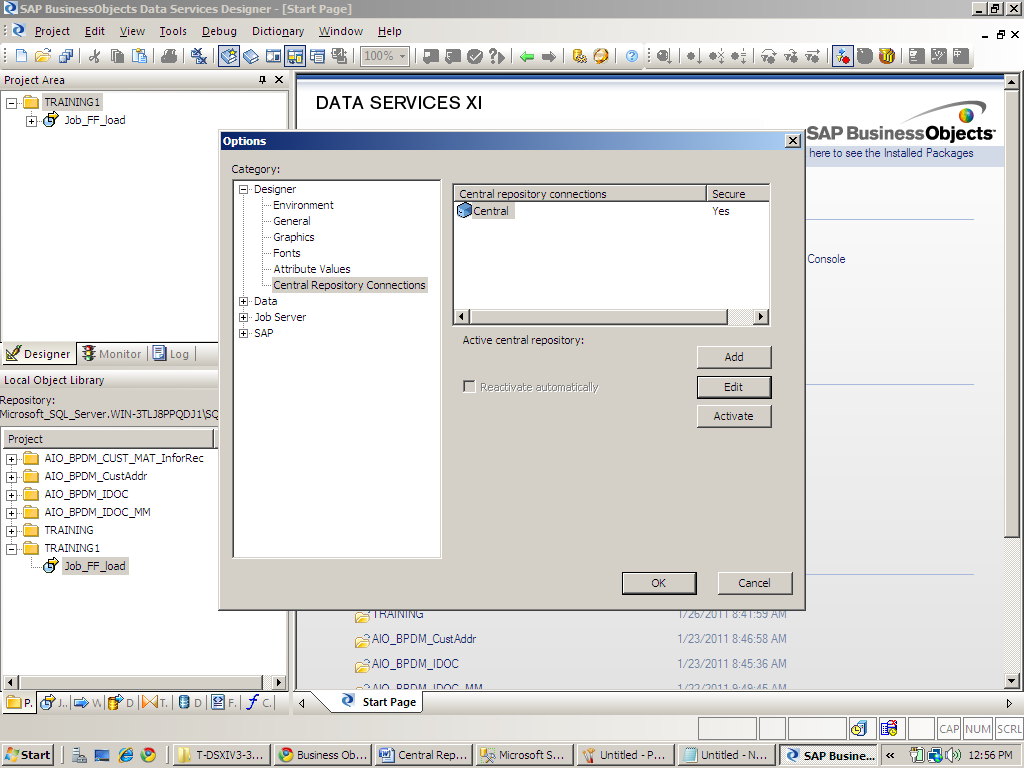Cancel the Options dialog
Image resolution: width=1024 pixels, height=768 pixels.
755,583
